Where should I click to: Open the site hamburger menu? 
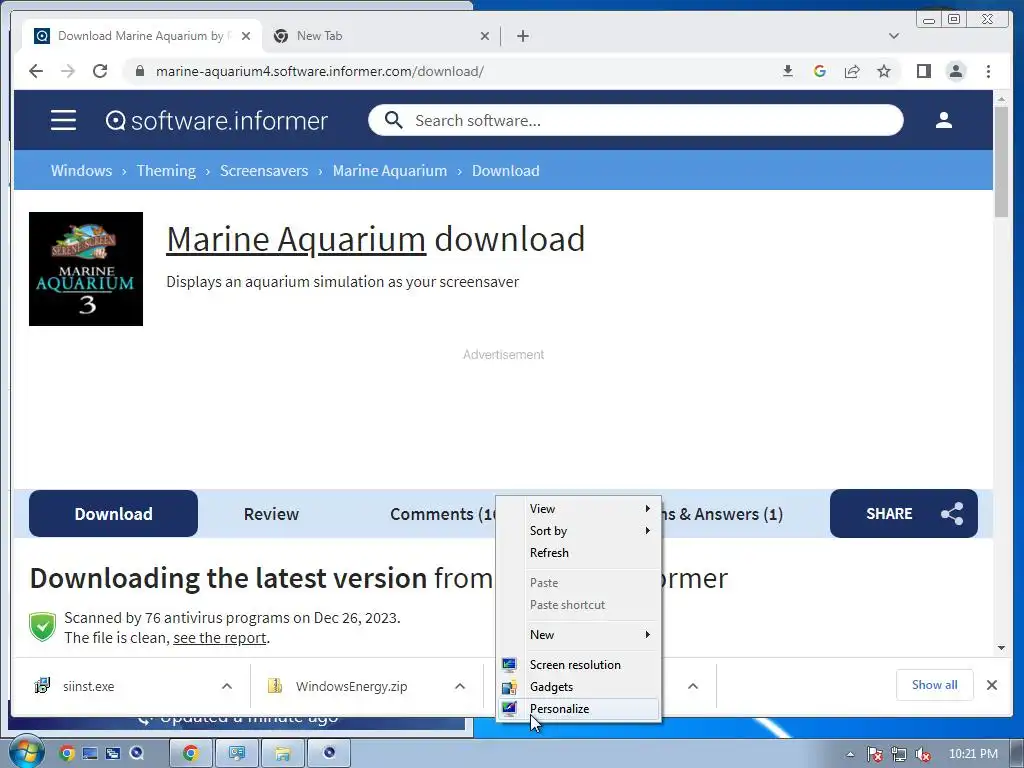(63, 120)
